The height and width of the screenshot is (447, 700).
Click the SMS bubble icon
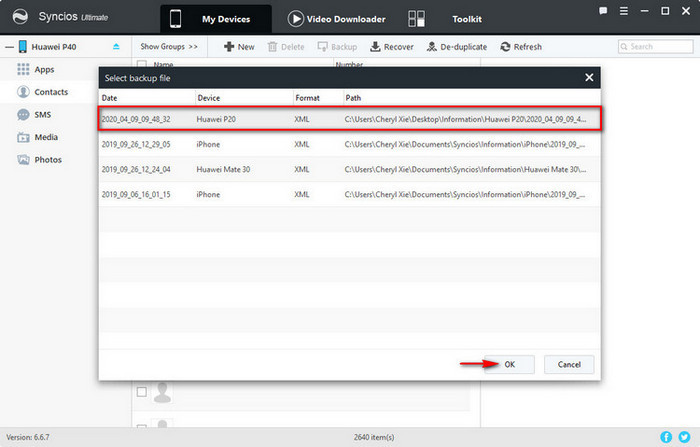23,115
